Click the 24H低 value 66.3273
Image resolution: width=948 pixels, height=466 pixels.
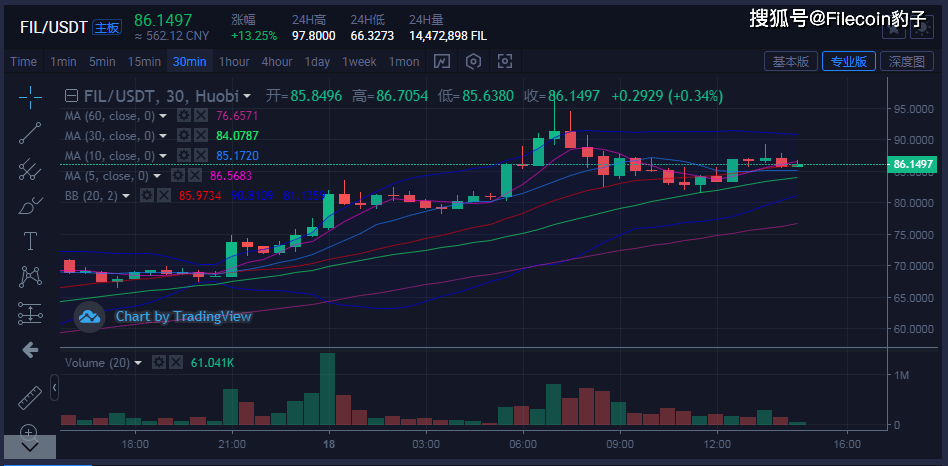pyautogui.click(x=372, y=36)
